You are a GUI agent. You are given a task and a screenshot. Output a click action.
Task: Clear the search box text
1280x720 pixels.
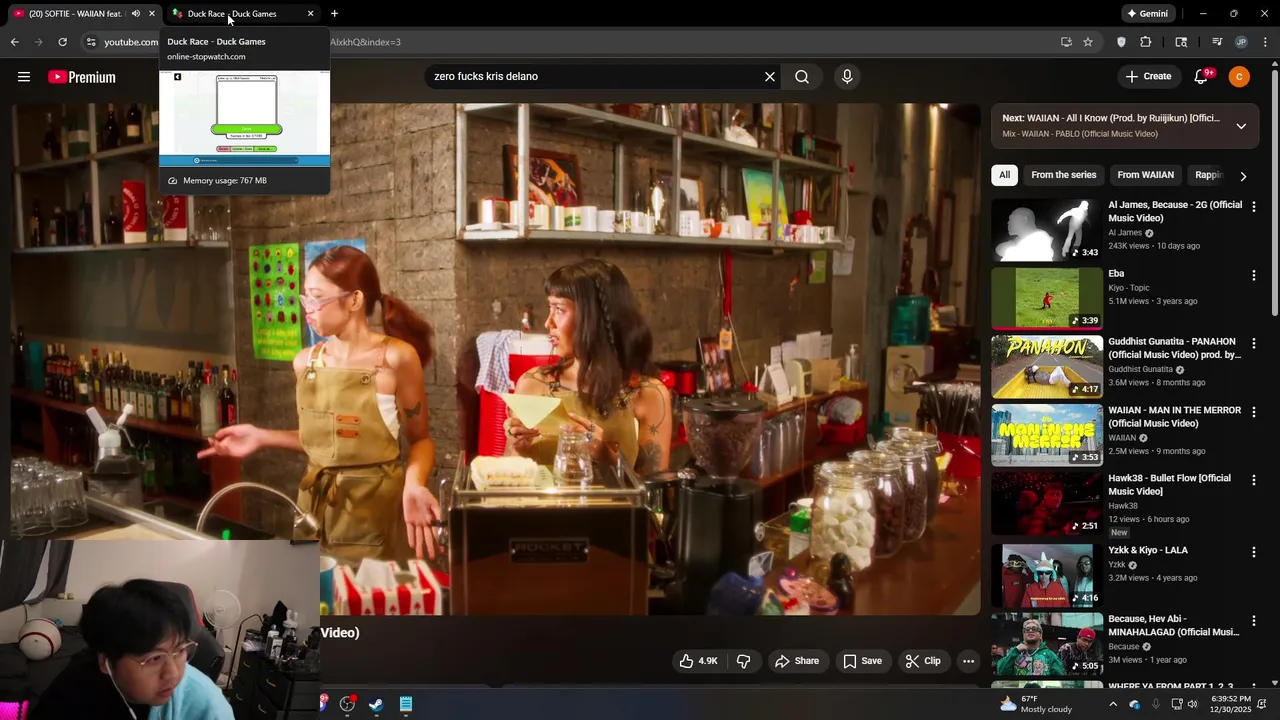(x=770, y=76)
